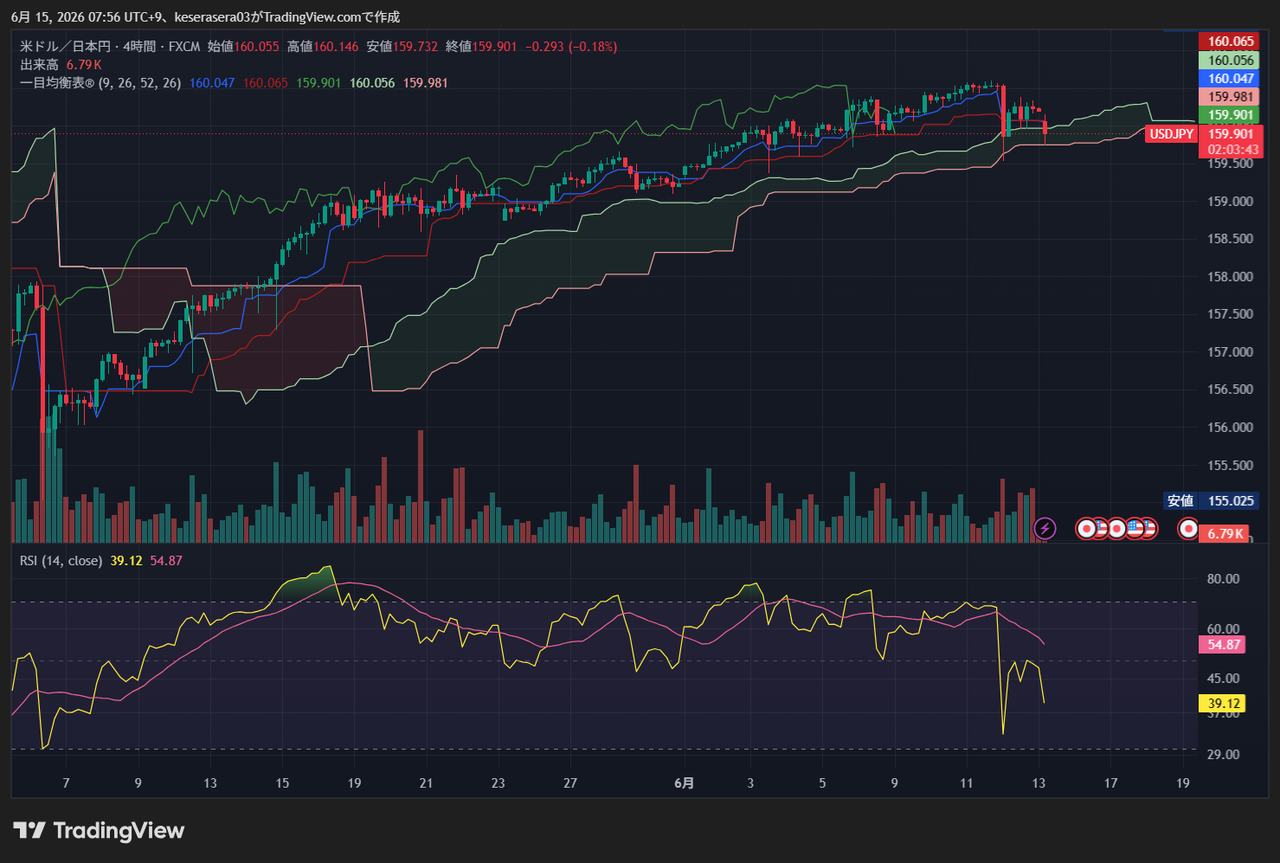Click date 21 on the time axis
Screen dimensions: 1280x863
coord(426,784)
